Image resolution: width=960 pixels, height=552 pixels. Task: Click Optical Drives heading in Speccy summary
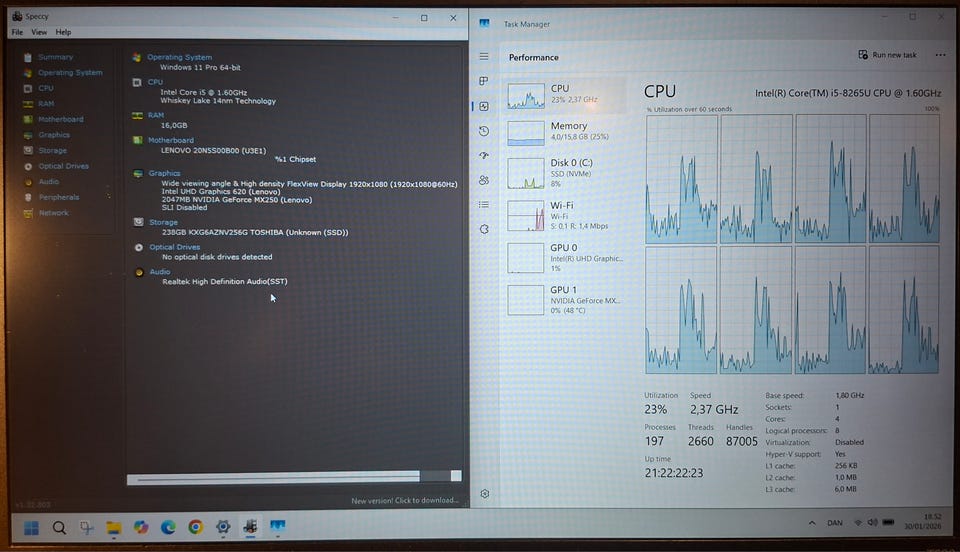click(x=175, y=247)
